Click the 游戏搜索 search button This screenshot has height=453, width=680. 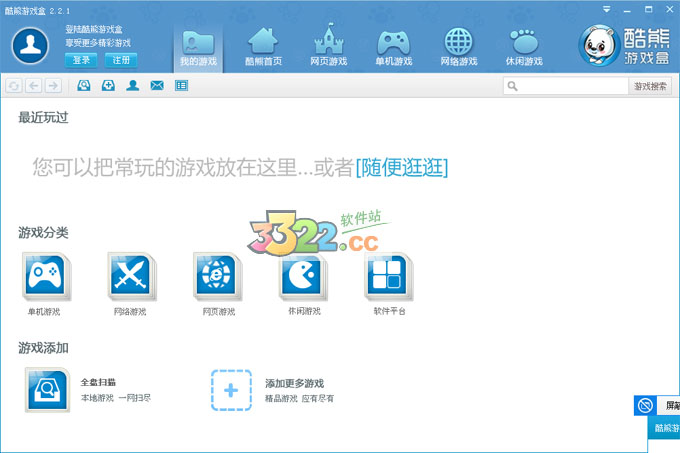pyautogui.click(x=650, y=86)
